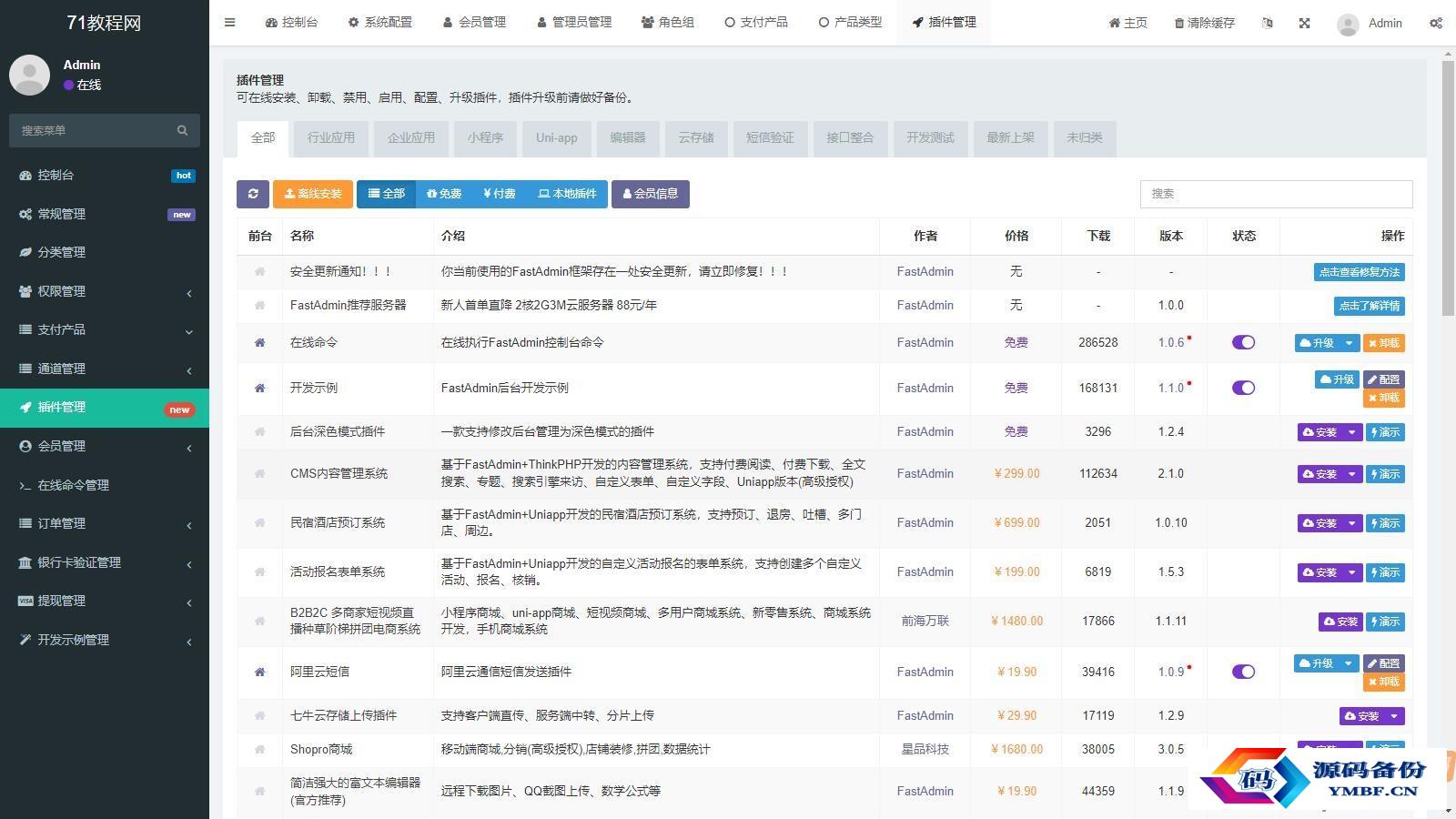This screenshot has width=1456, height=819.
Task: Switch to 小程序 category tab
Action: pos(485,138)
